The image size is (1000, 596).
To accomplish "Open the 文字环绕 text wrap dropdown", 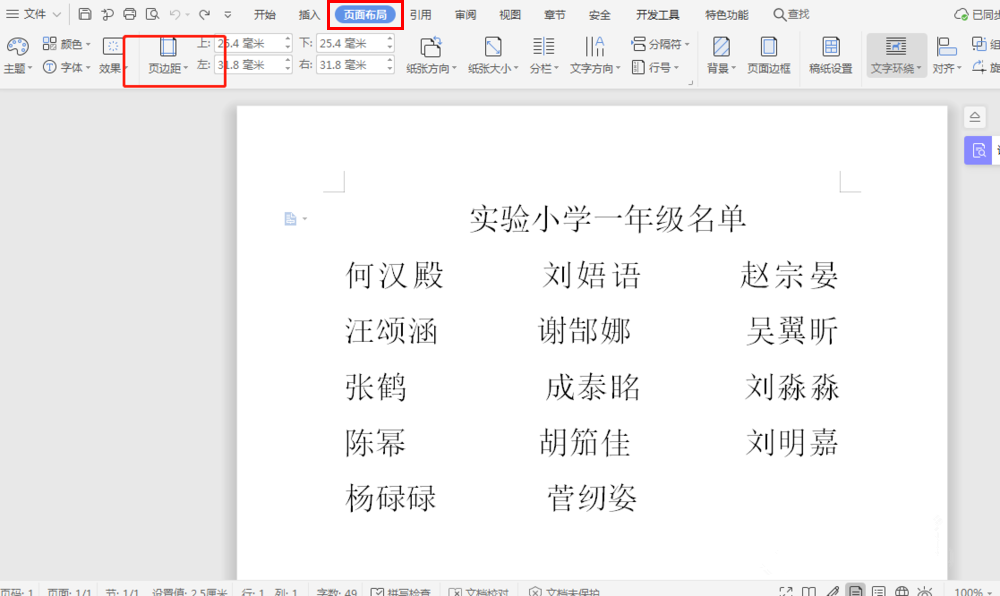I will [896, 55].
